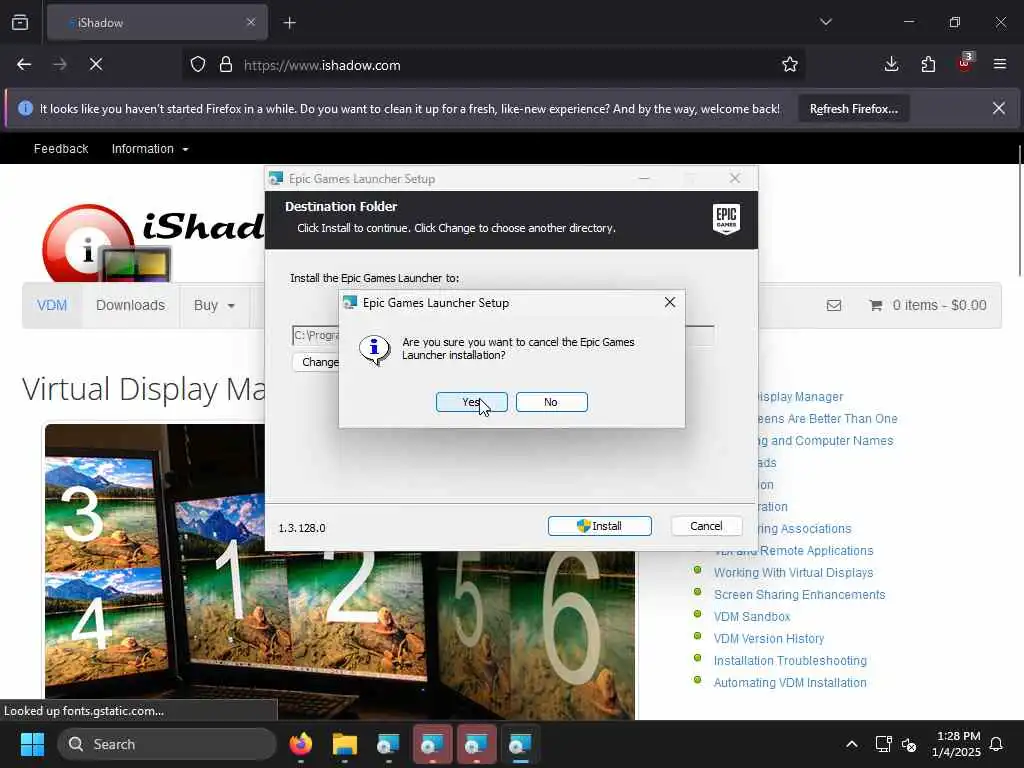Stop the page loading with the X button
Screen dimensions: 1024x768
coord(96,64)
